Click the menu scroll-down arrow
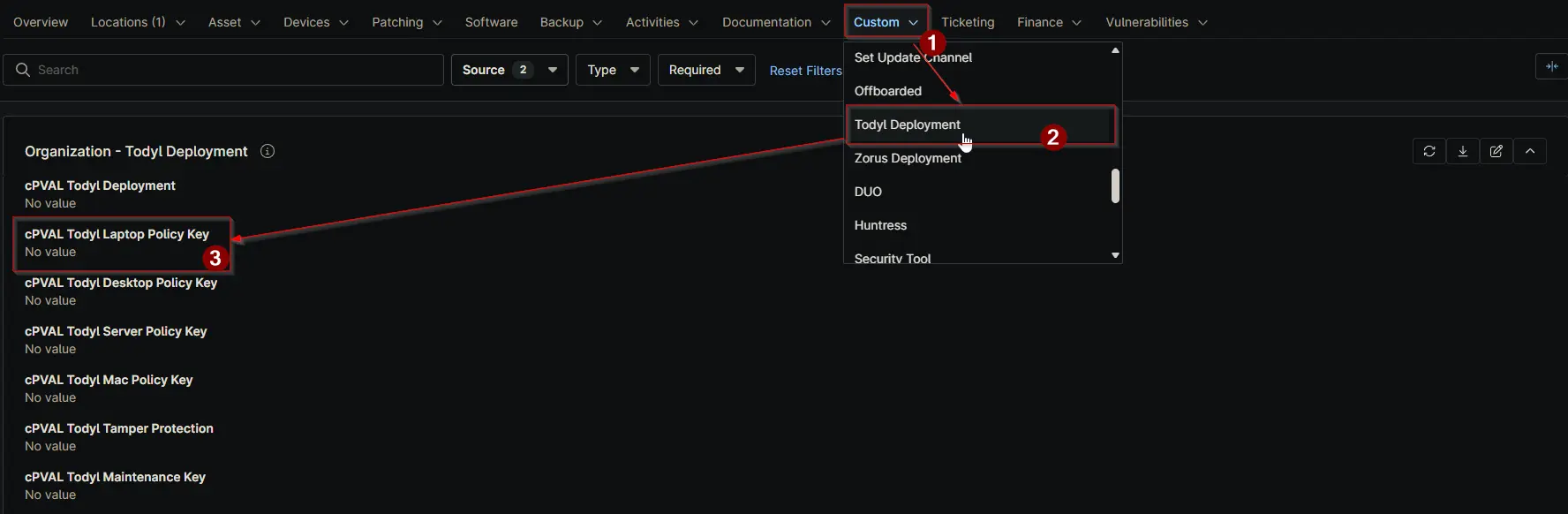The image size is (1568, 514). point(1115,255)
